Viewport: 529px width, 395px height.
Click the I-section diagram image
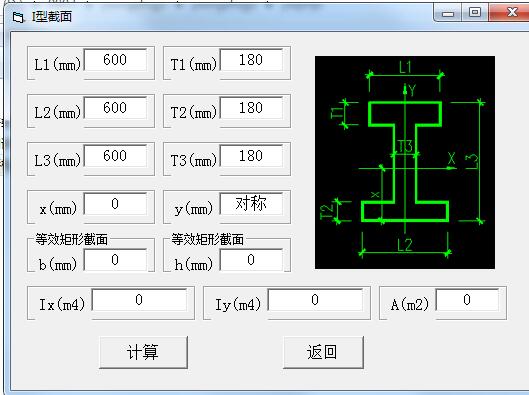point(405,163)
